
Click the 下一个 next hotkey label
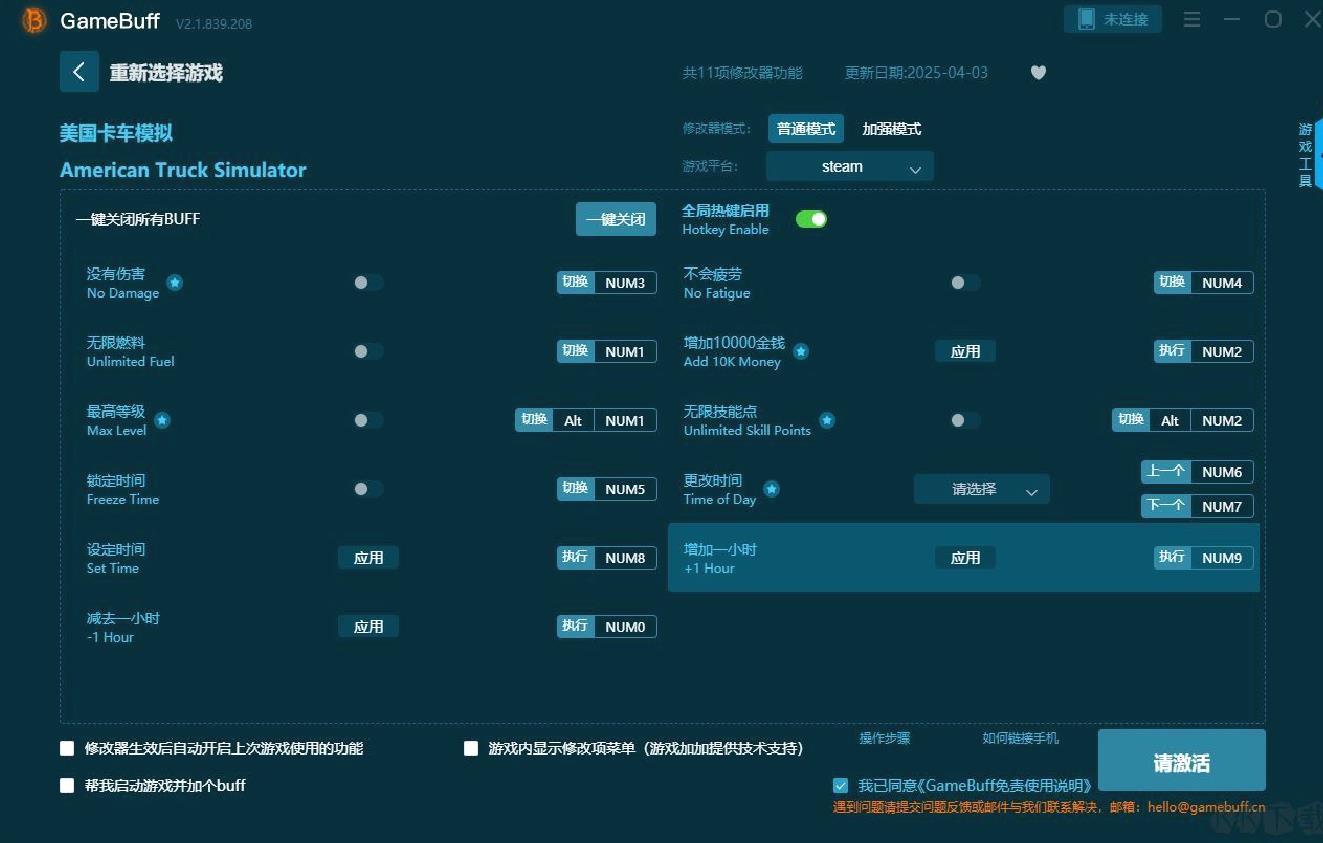(1166, 506)
